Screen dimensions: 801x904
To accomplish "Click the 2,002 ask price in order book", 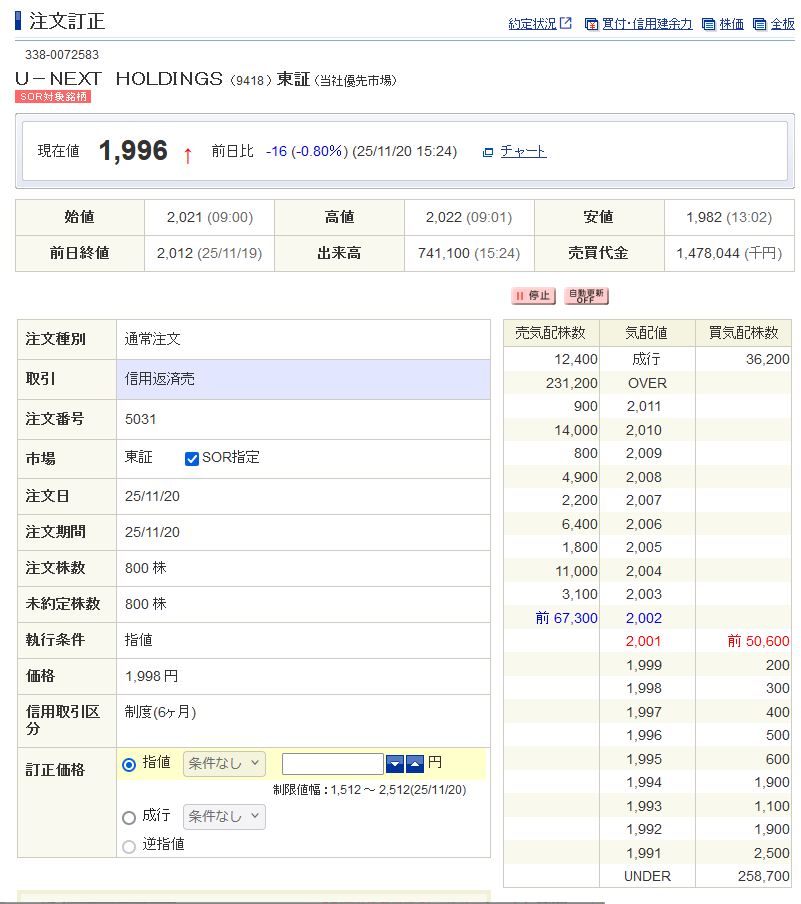I will [x=645, y=618].
